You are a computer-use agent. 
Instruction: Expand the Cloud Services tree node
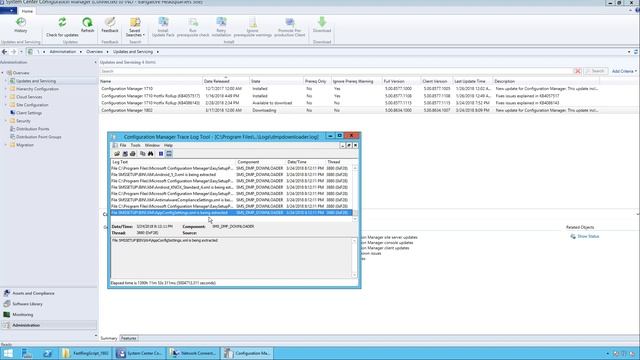tap(6, 97)
